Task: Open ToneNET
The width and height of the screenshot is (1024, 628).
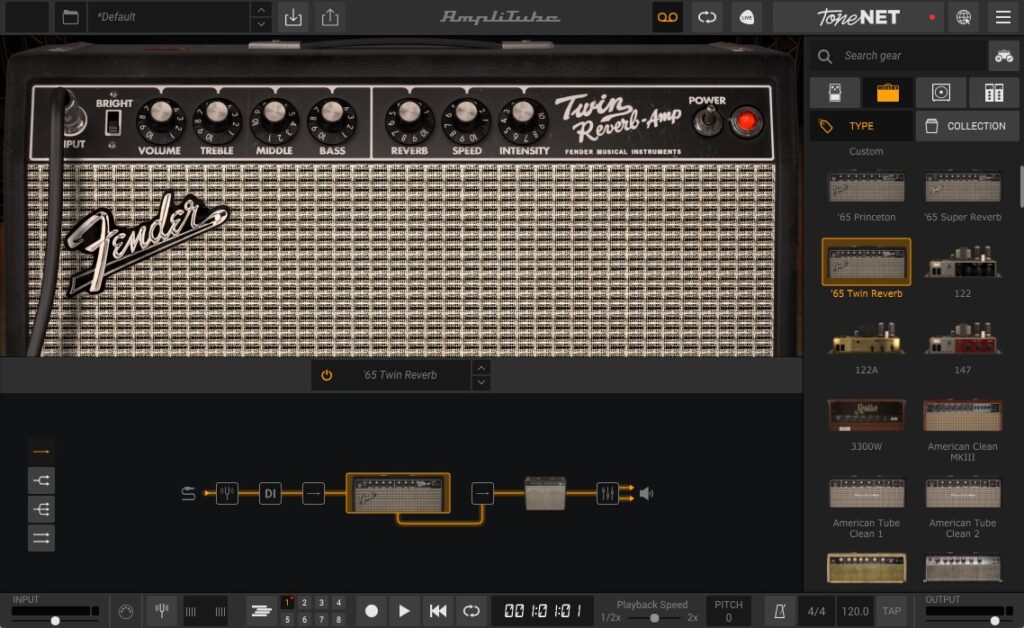Action: [x=859, y=17]
